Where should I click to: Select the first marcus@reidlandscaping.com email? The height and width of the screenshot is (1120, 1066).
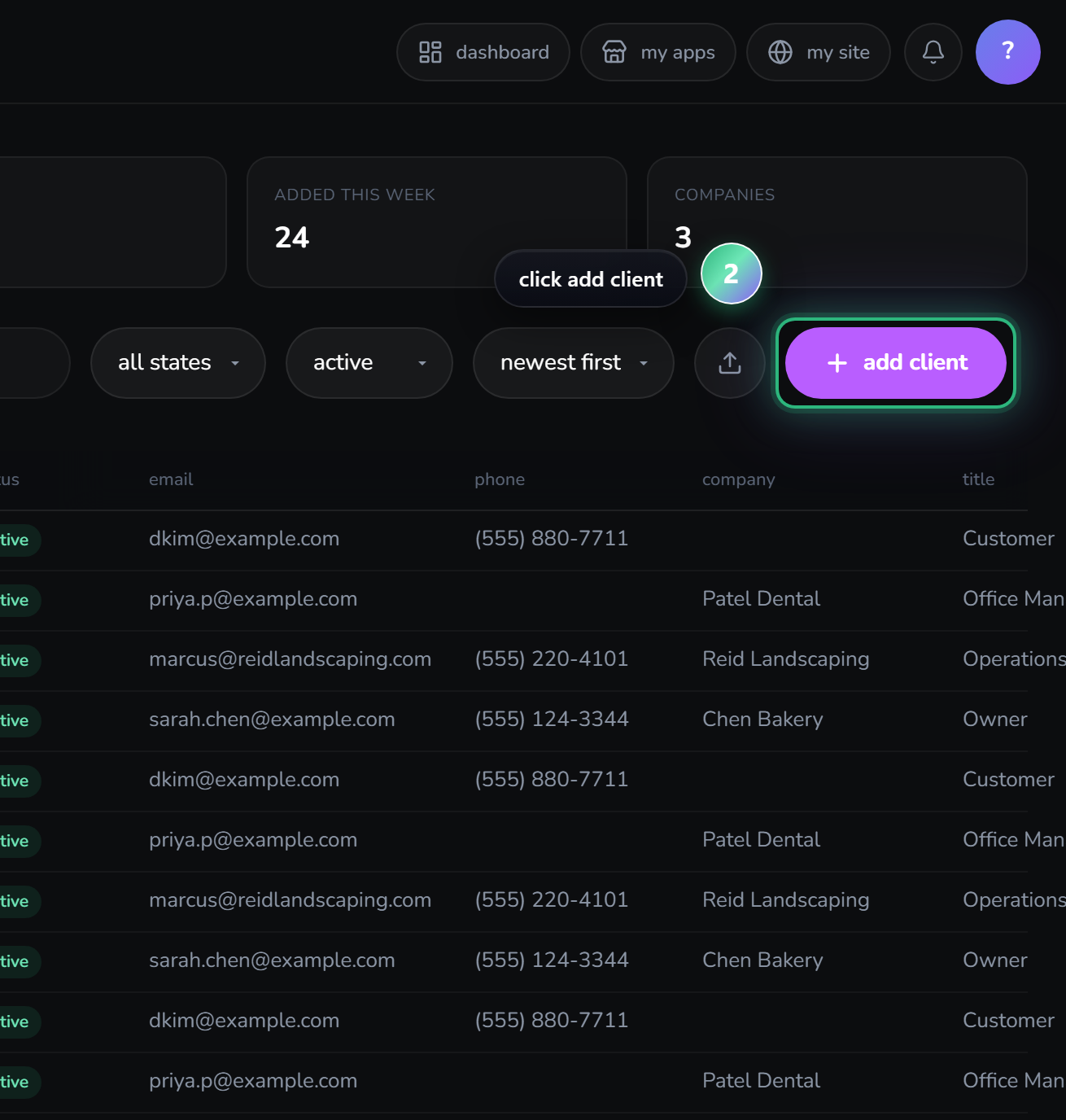click(x=290, y=659)
